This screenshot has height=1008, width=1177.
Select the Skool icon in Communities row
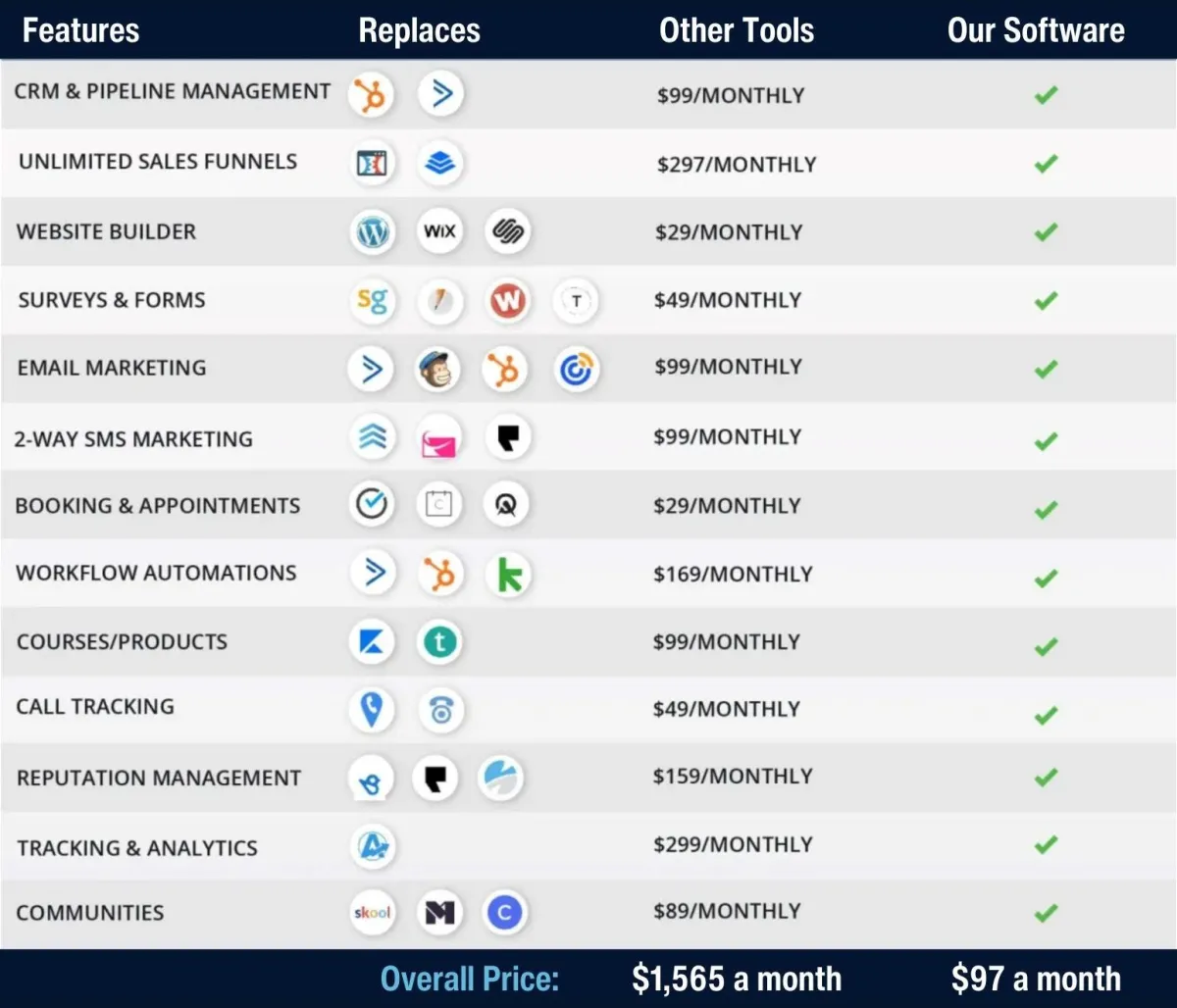[372, 913]
